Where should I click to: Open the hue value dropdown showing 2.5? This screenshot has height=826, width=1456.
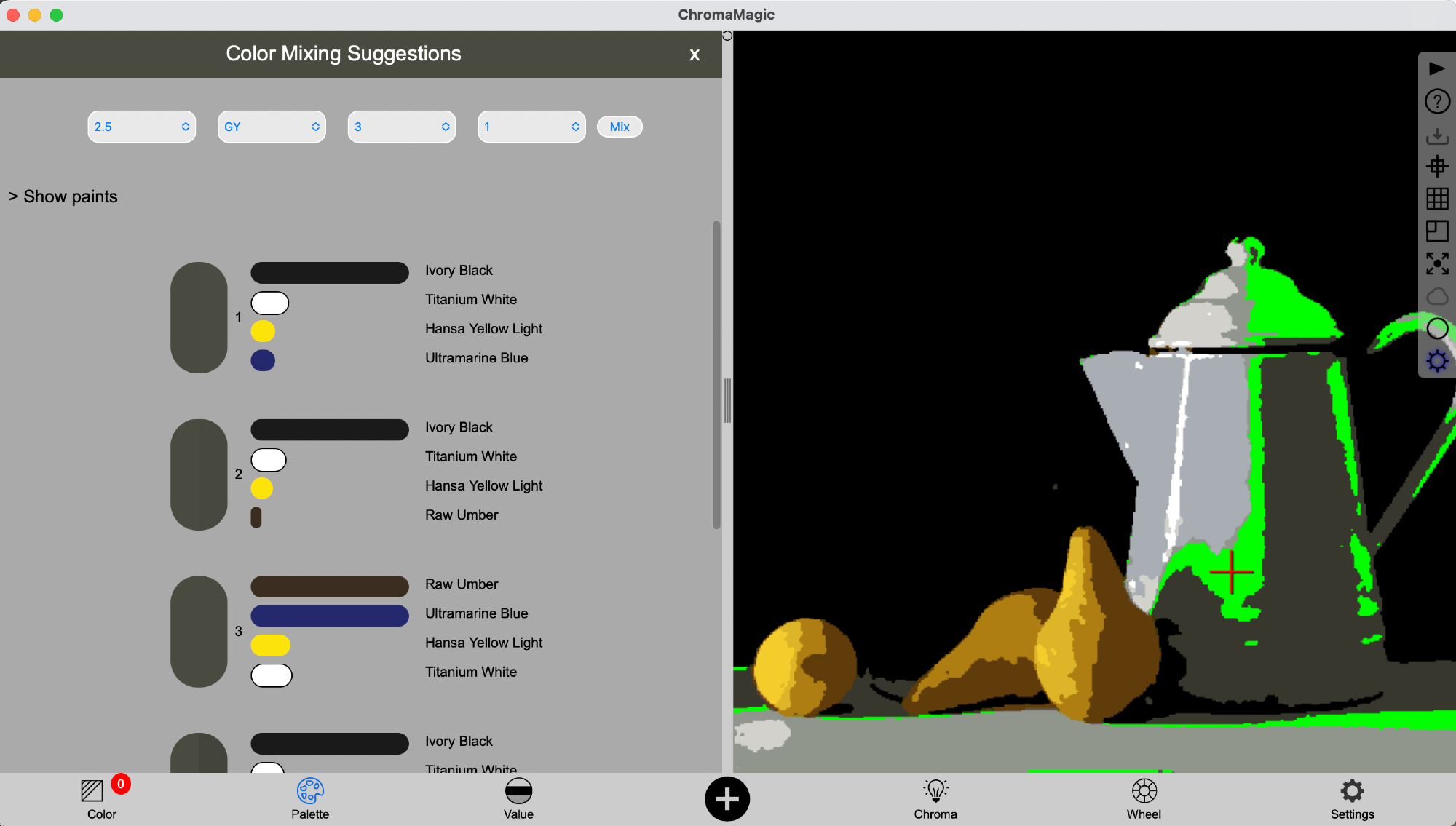[x=141, y=127]
